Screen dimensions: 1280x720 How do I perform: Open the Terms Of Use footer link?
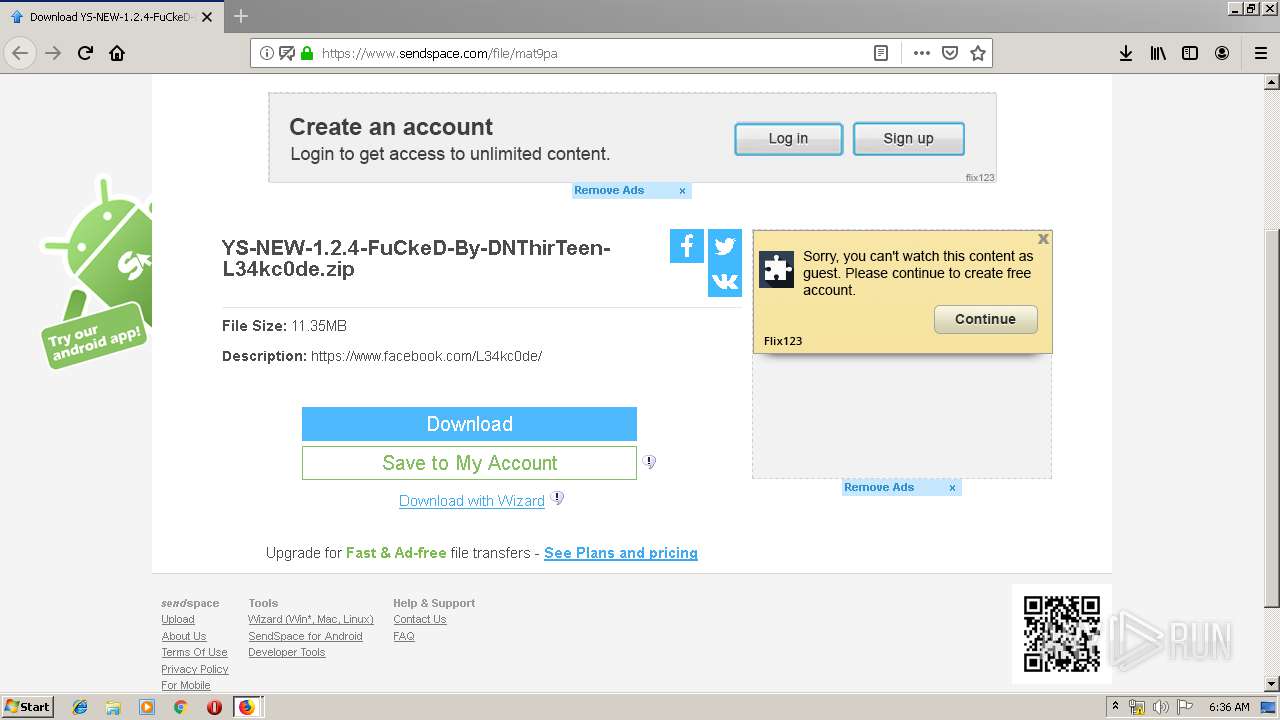point(194,653)
